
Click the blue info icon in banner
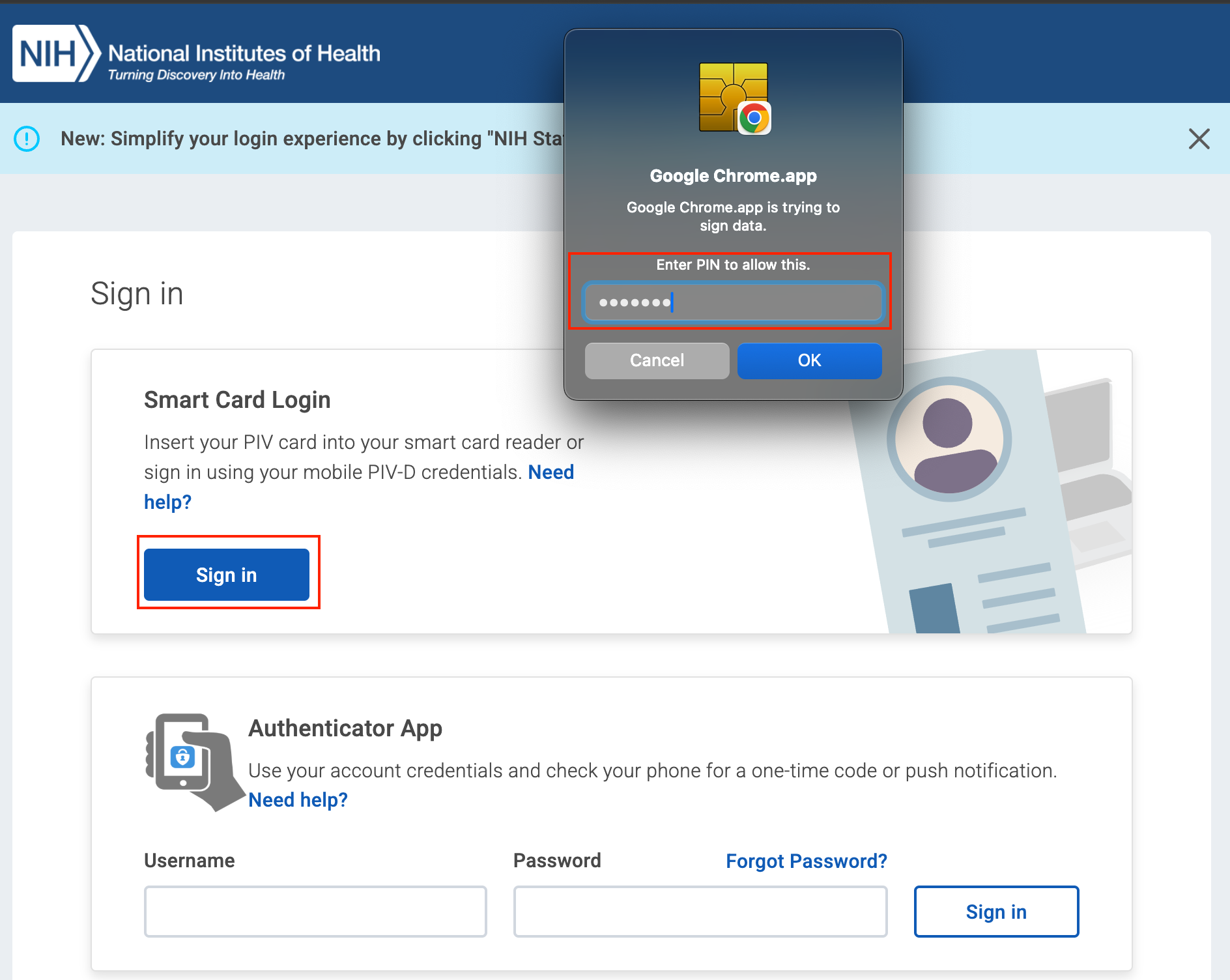pyautogui.click(x=27, y=139)
